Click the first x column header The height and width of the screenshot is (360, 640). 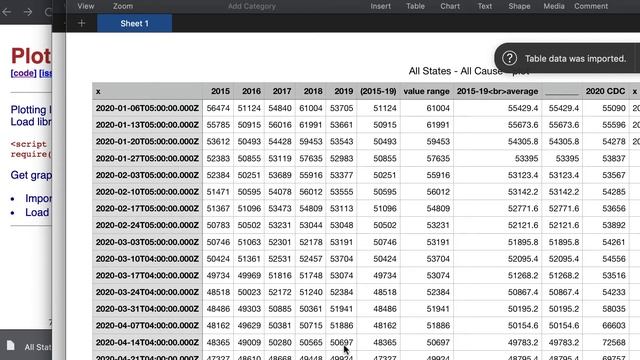point(147,91)
